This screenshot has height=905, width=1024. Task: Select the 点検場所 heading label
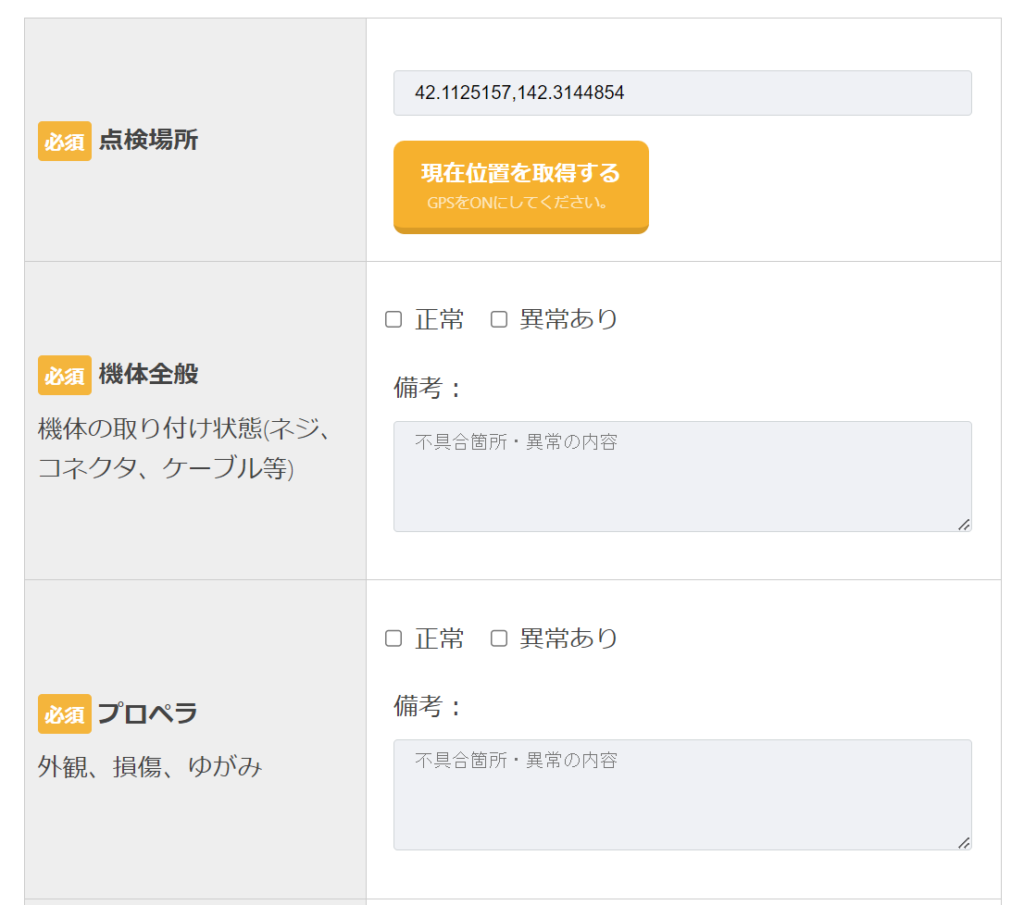148,141
